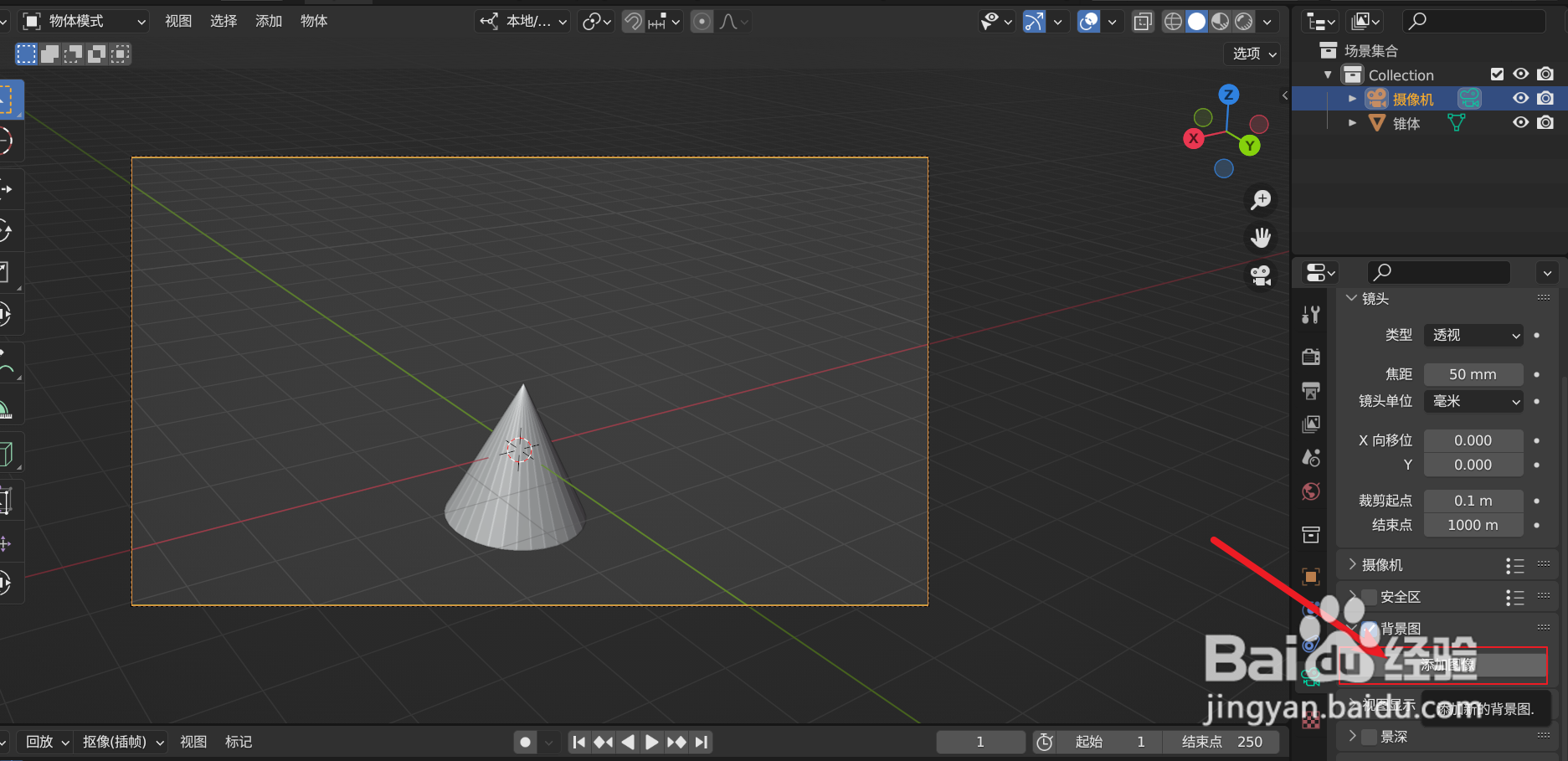Disable 摄像机 in renders

tap(1545, 99)
